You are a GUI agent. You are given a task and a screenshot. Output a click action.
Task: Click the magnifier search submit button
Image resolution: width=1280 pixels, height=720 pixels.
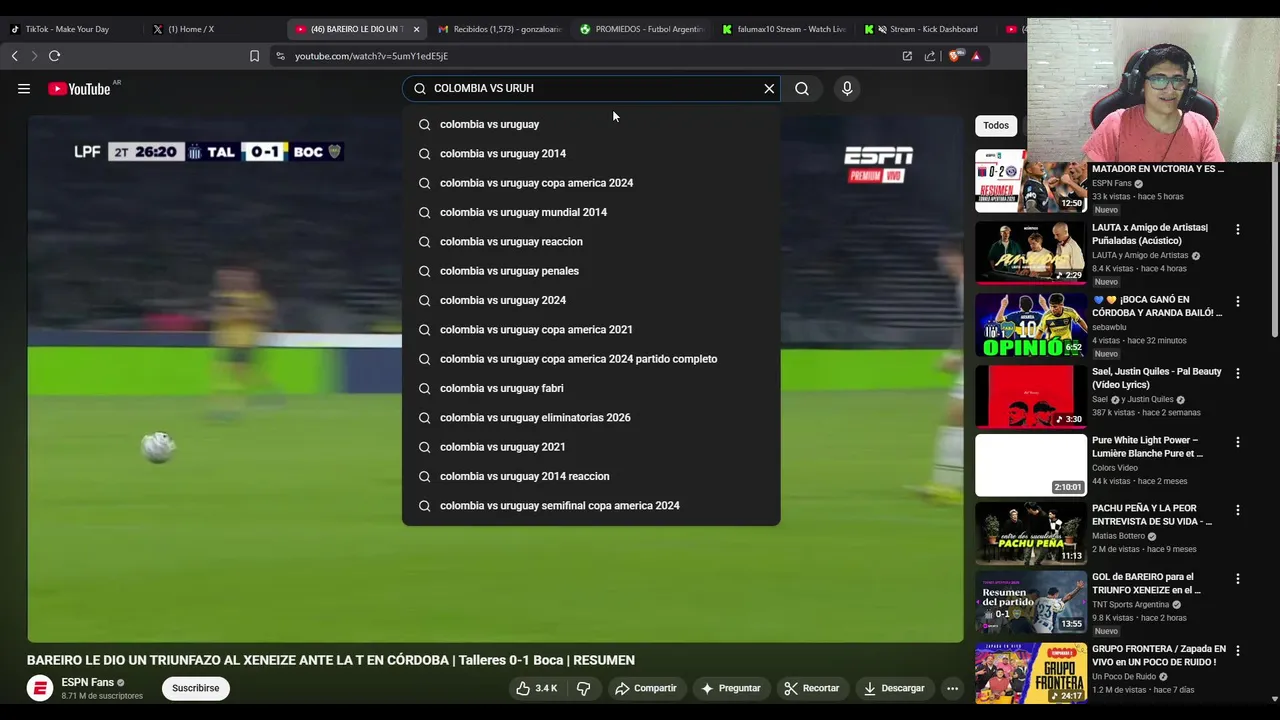coord(802,89)
